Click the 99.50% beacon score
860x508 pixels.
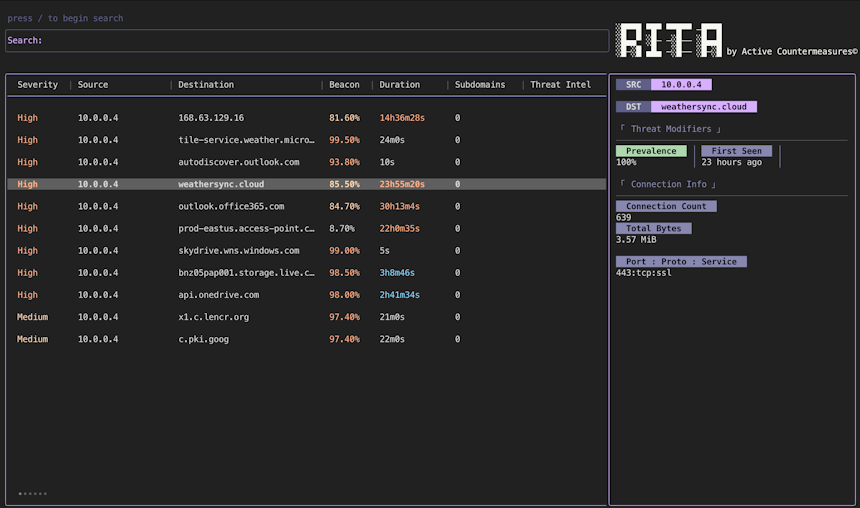344,140
